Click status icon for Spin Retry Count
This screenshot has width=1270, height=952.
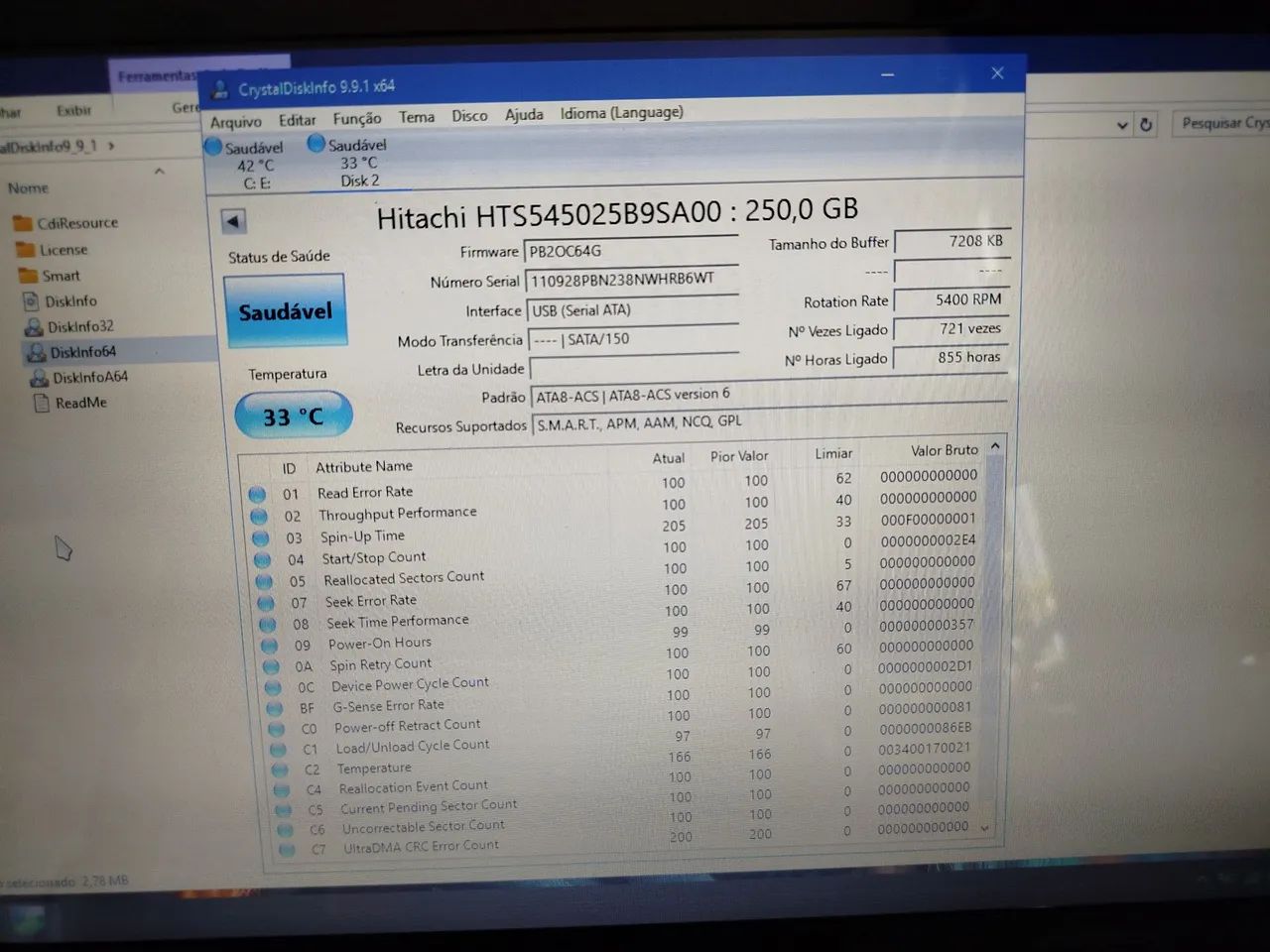pyautogui.click(x=272, y=666)
